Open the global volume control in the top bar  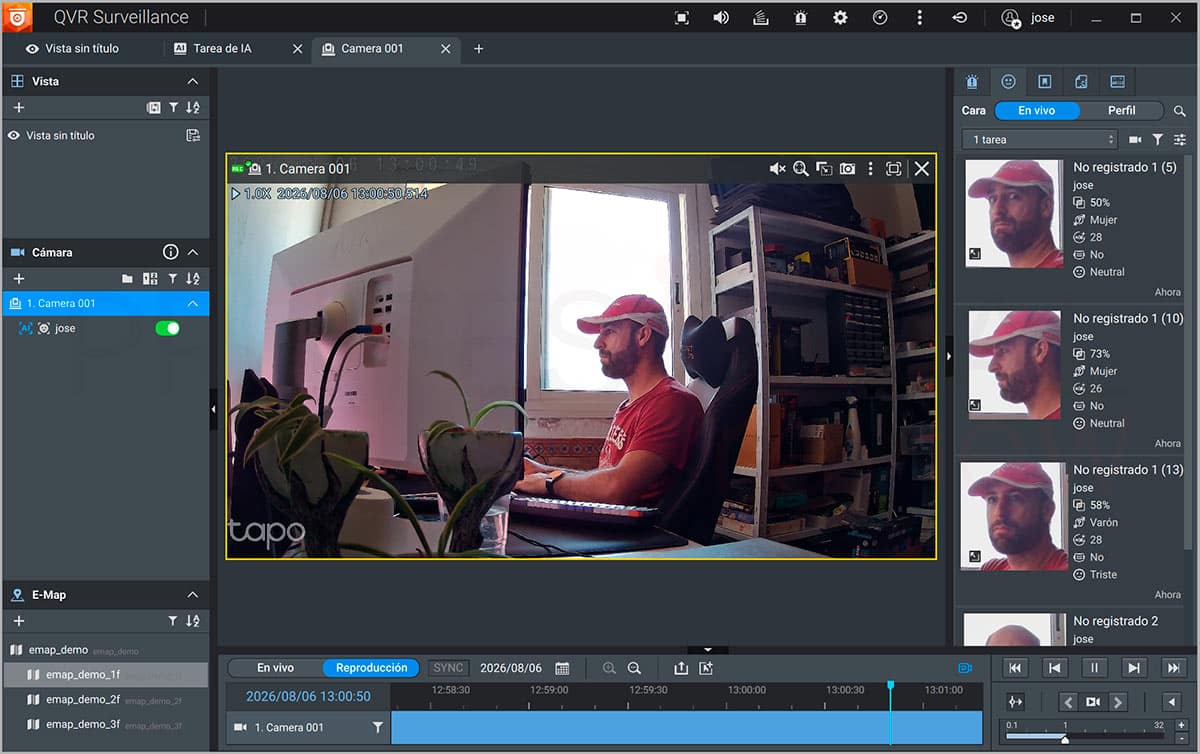click(721, 18)
